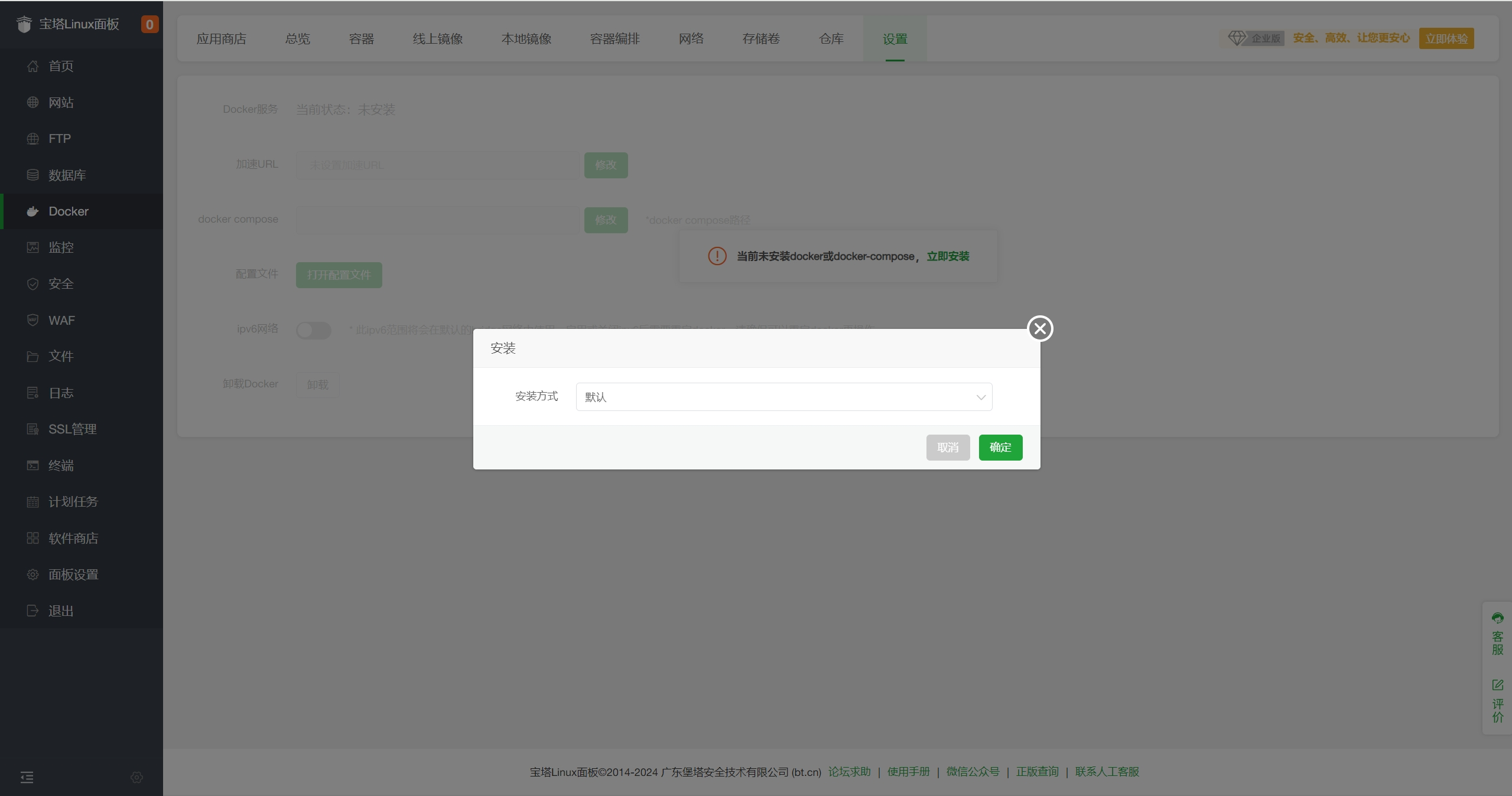Toggle the ipv6网络 switch
This screenshot has width=1512, height=796.
coord(314,330)
